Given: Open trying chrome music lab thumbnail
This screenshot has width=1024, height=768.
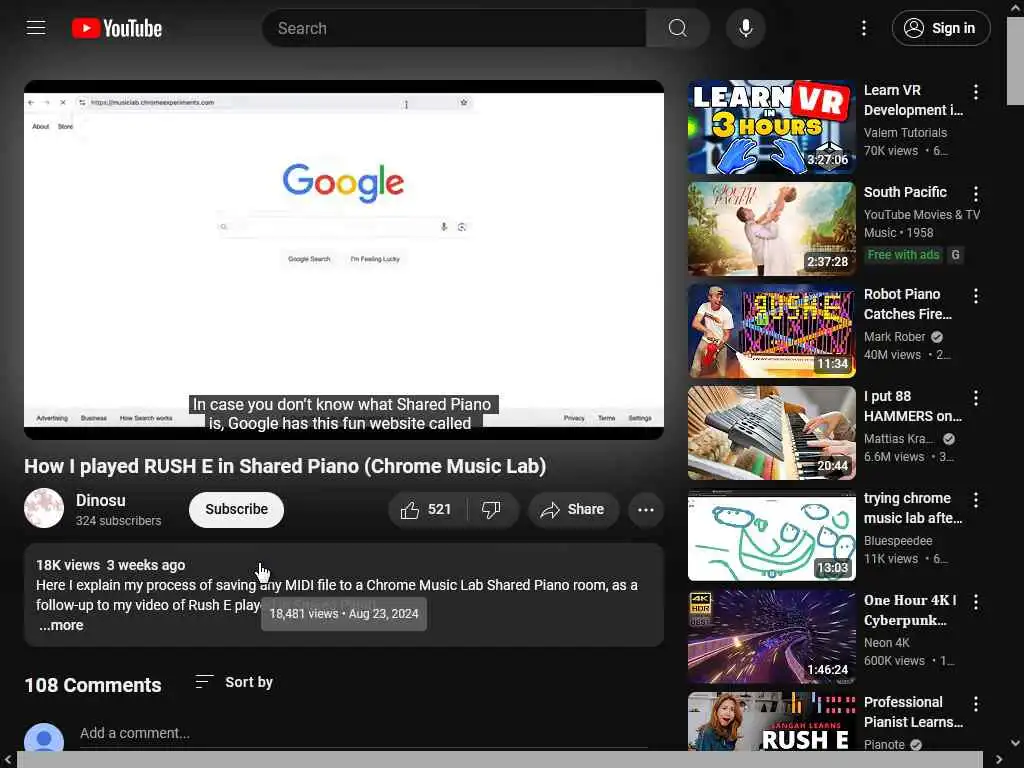Looking at the screenshot, I should pos(771,535).
